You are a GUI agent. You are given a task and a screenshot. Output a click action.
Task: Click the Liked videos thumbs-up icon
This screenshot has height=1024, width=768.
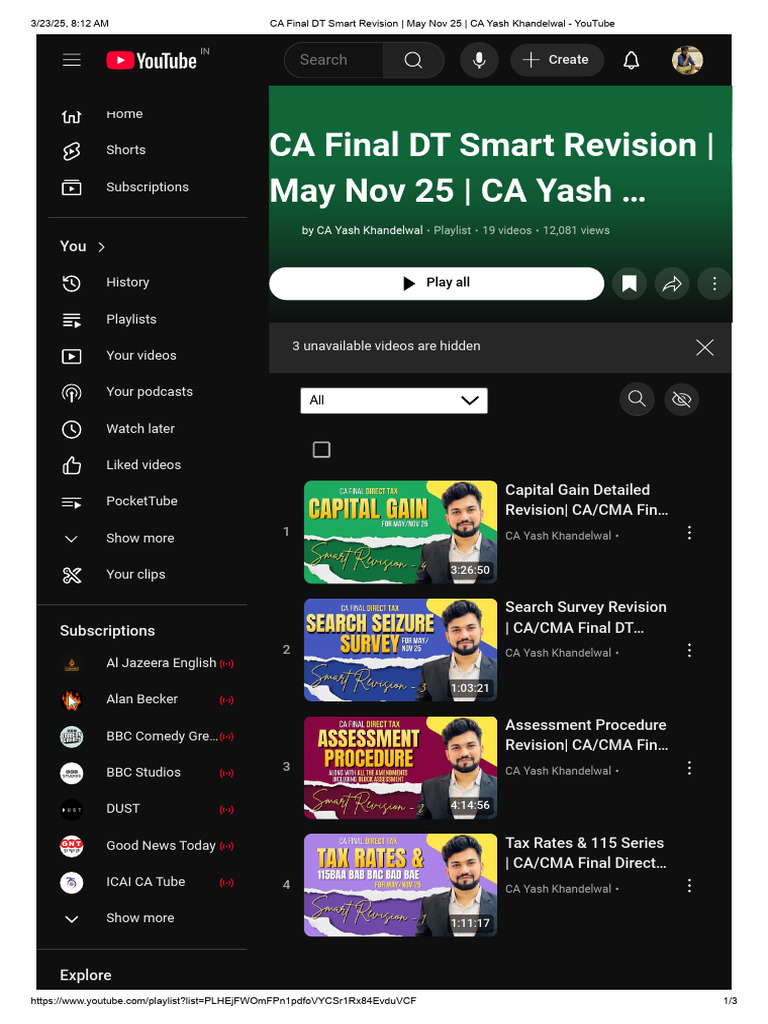(x=72, y=466)
